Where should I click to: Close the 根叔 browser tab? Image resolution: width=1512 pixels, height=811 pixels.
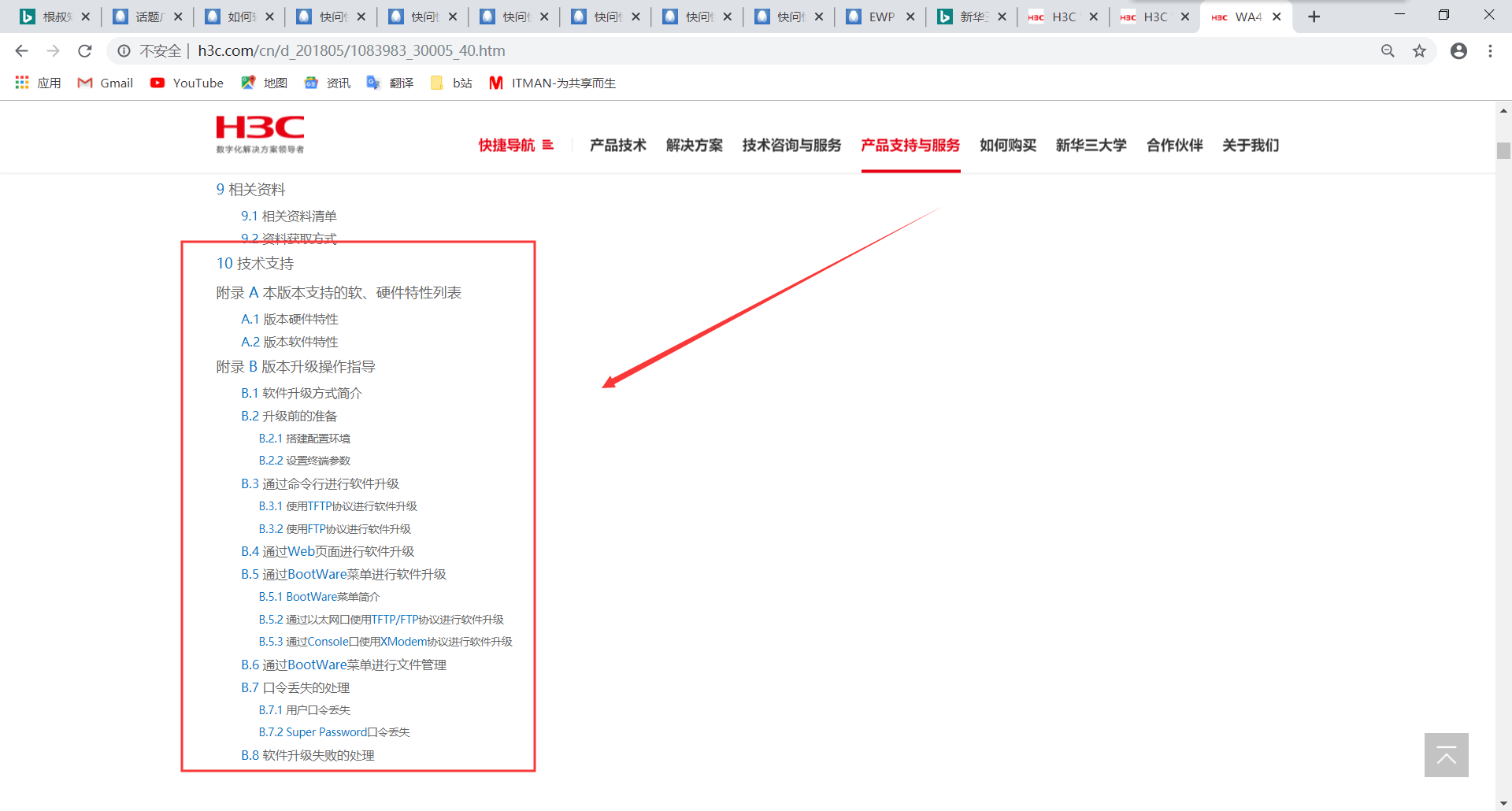pyautogui.click(x=86, y=17)
